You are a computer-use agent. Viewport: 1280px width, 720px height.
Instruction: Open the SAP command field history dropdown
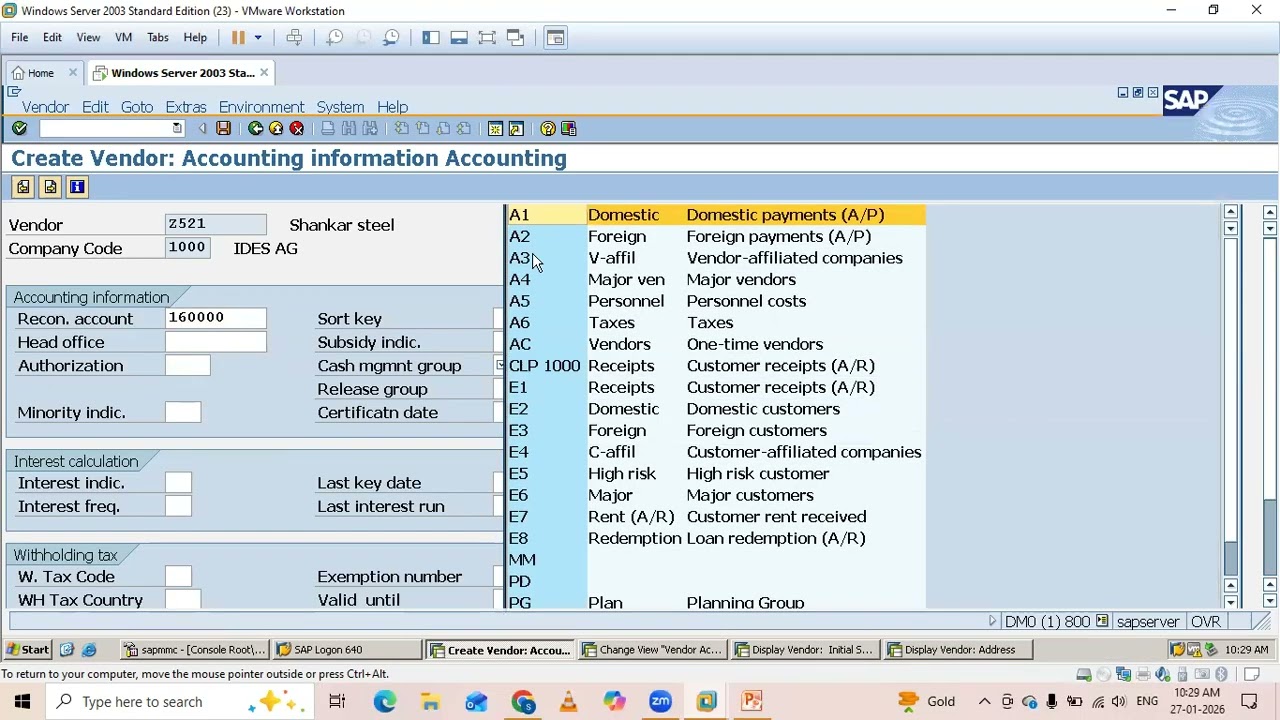coord(177,128)
